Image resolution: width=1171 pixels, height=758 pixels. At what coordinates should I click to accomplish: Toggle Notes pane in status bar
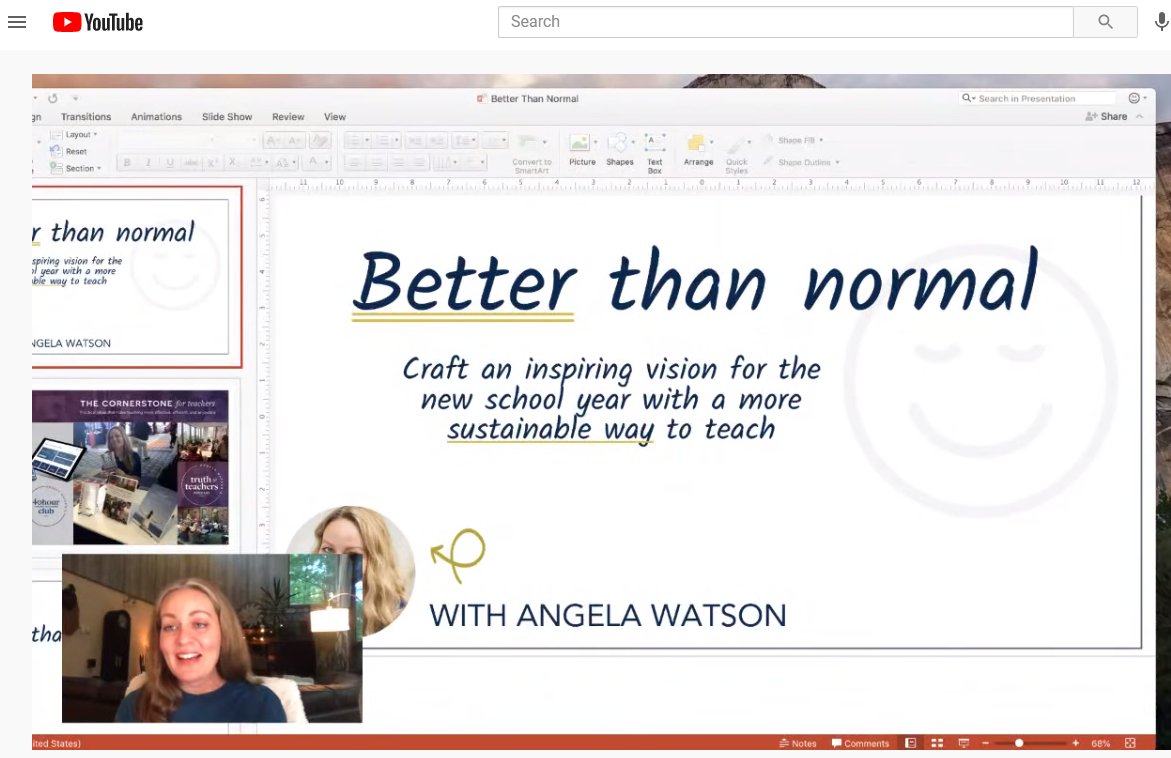798,743
